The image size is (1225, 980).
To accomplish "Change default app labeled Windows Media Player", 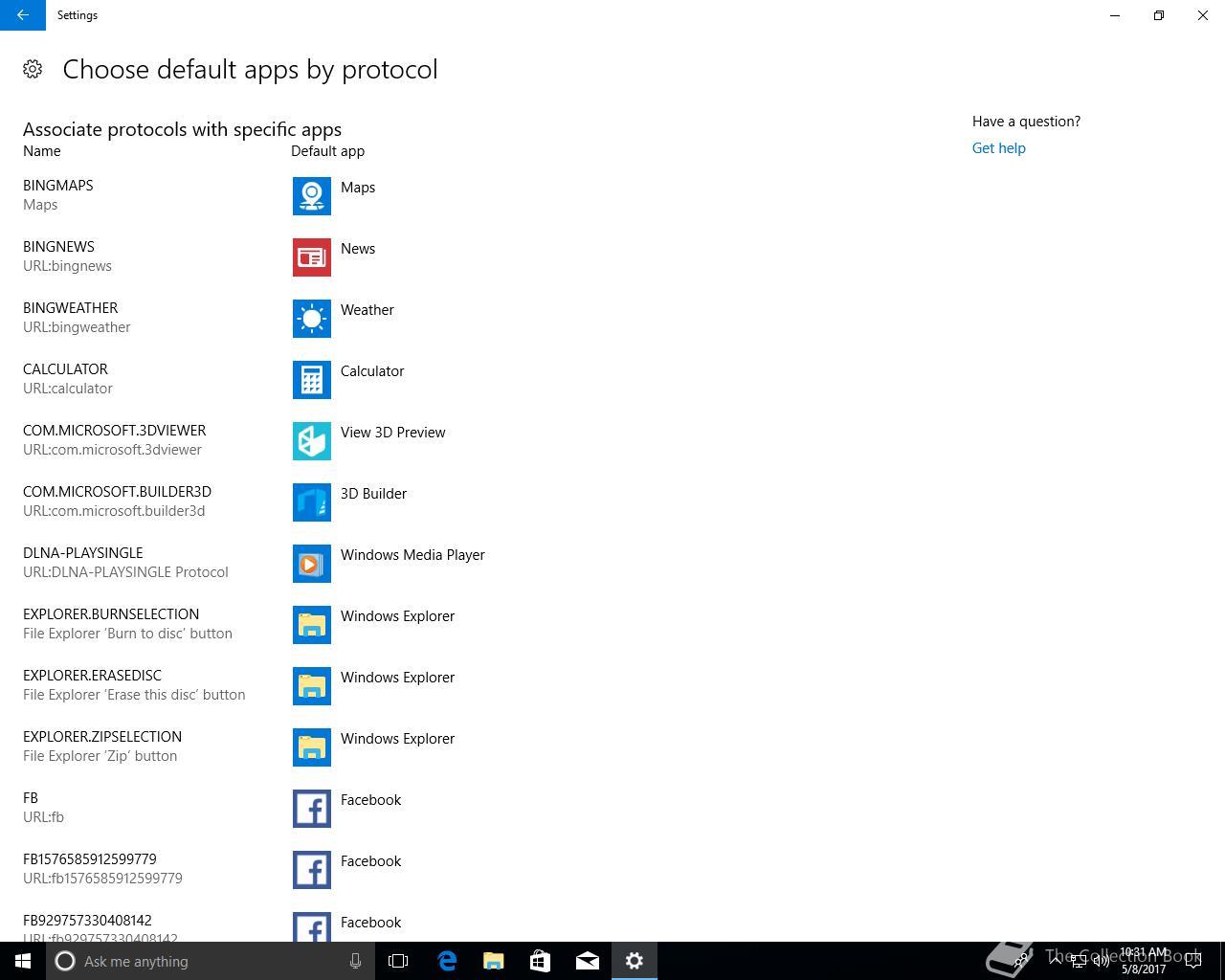I will [412, 555].
